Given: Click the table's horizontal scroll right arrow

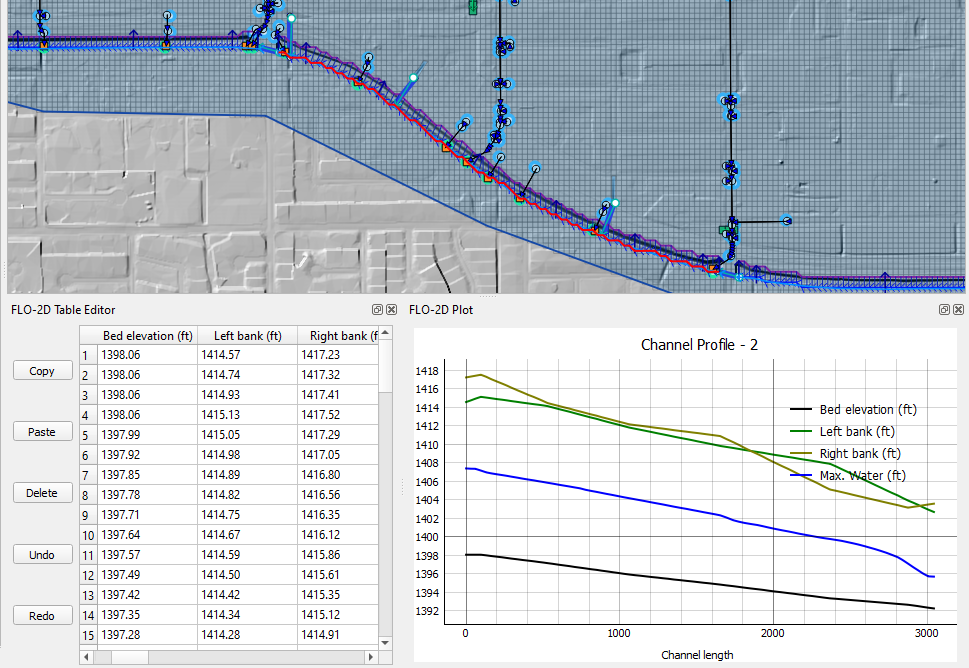Looking at the screenshot, I should (371, 657).
